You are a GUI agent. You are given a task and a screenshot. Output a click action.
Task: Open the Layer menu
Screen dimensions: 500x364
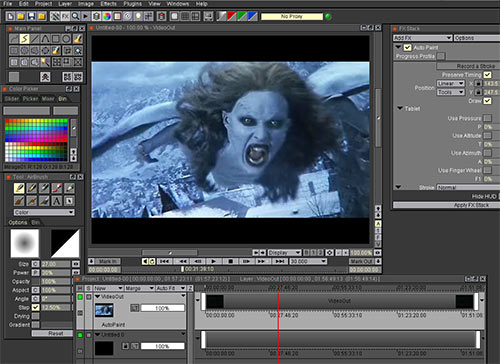(65, 4)
